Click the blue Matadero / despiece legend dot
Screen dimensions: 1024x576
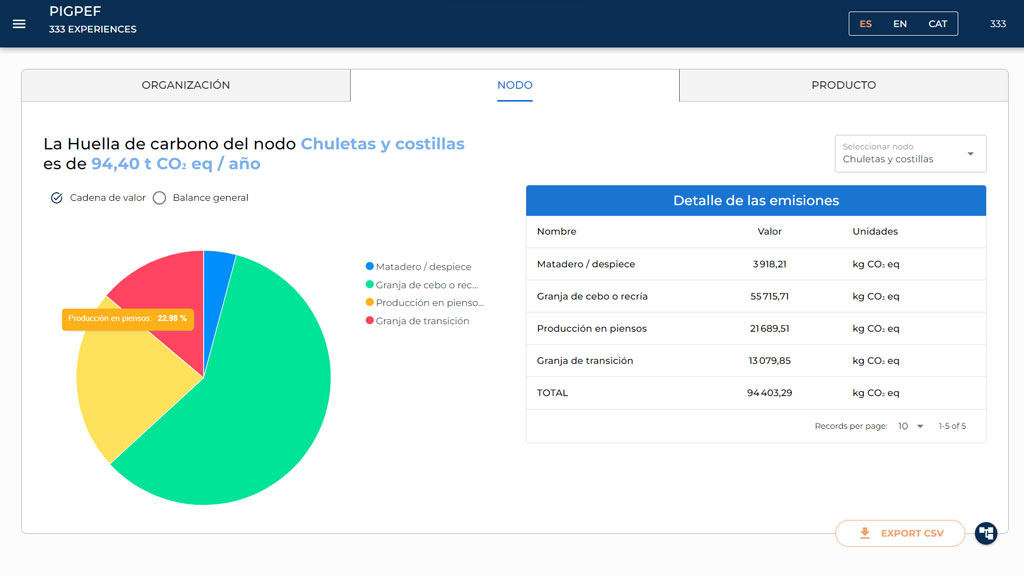(370, 267)
